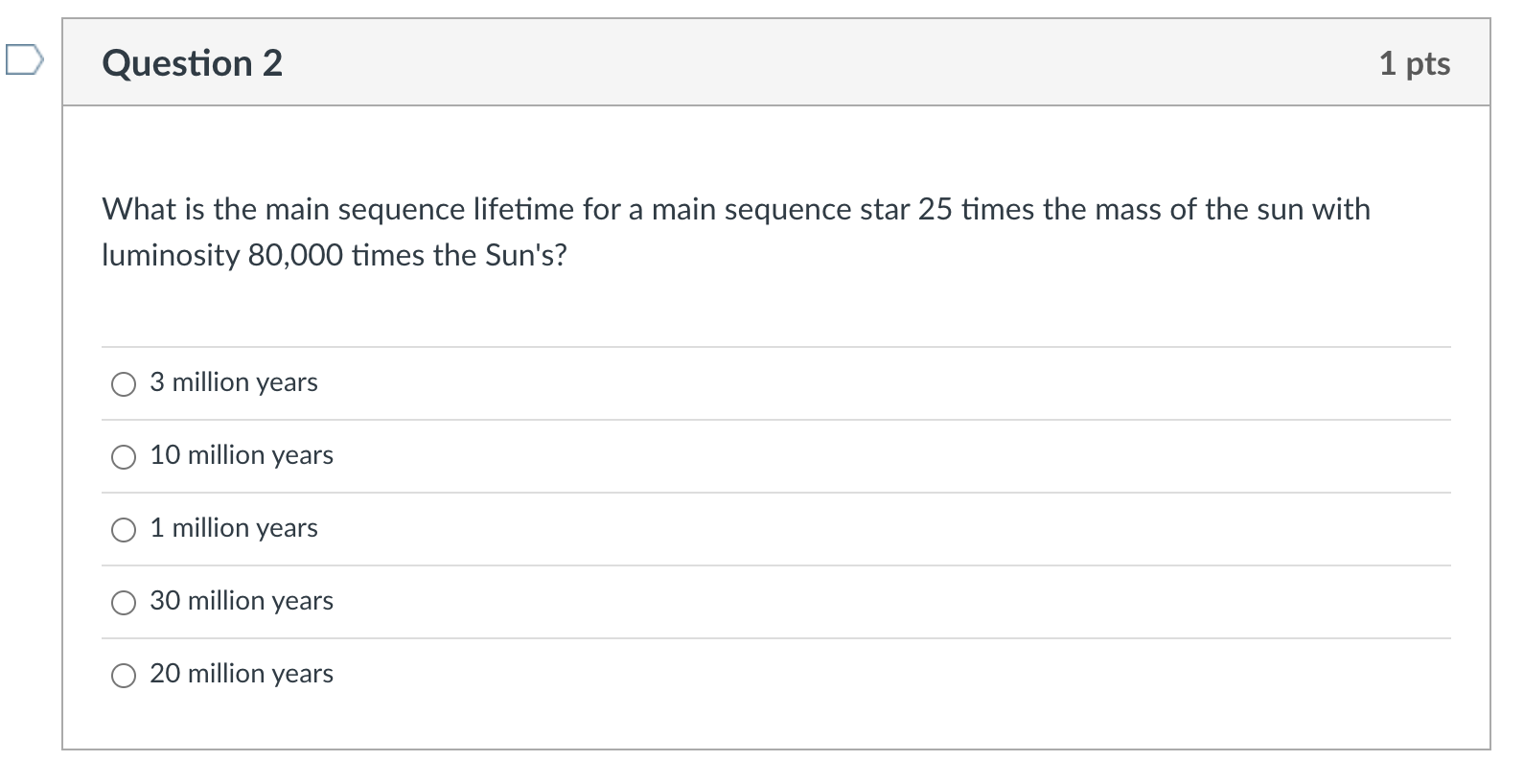The width and height of the screenshot is (1524, 784).
Task: Click empty row space beside '10 million years'
Action: [x=891, y=456]
